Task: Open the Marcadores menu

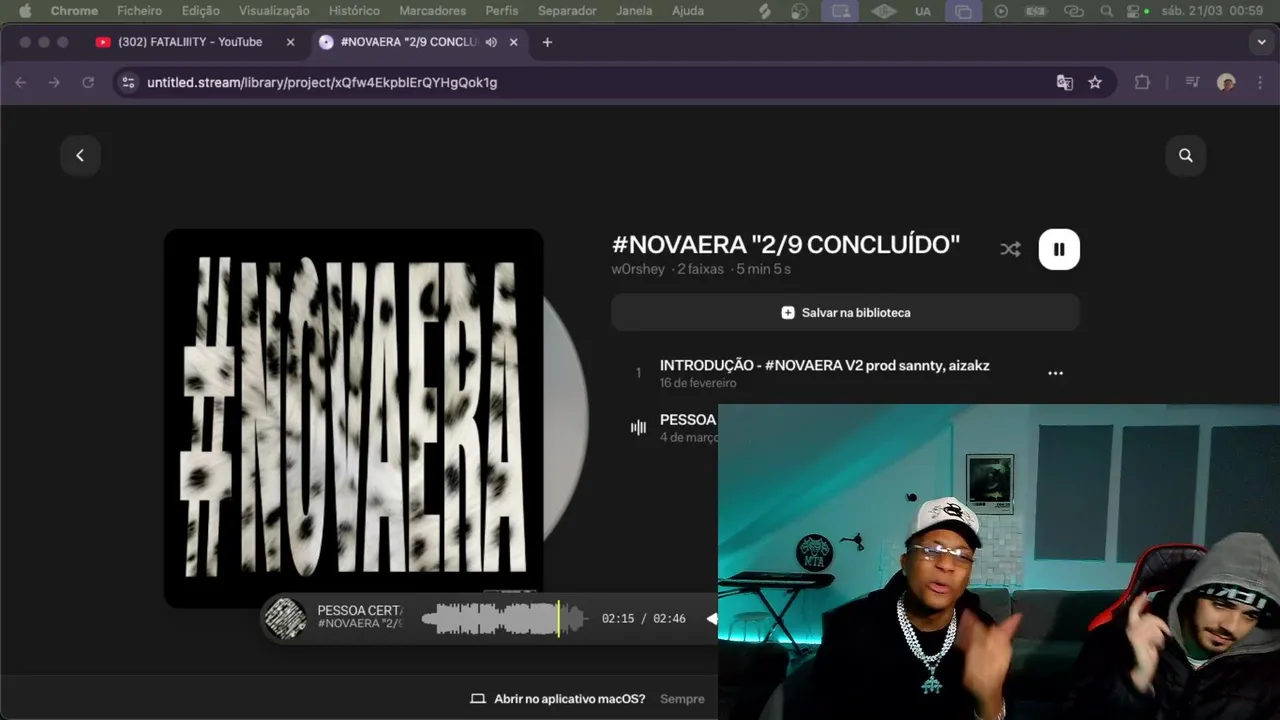Action: tap(432, 11)
